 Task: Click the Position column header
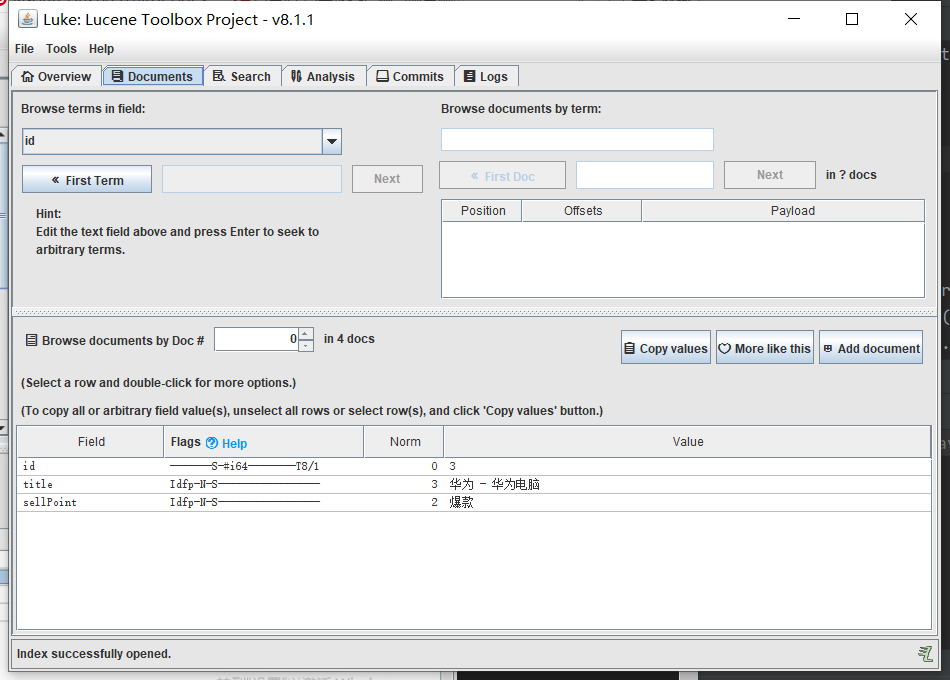[482, 211]
